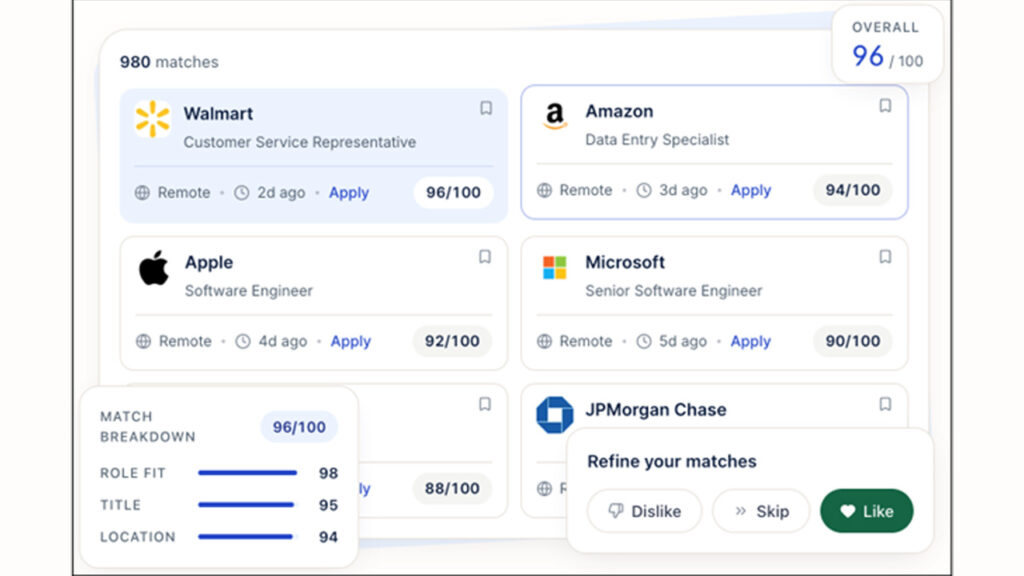Click the 96/100 score on Walmart card

point(453,193)
